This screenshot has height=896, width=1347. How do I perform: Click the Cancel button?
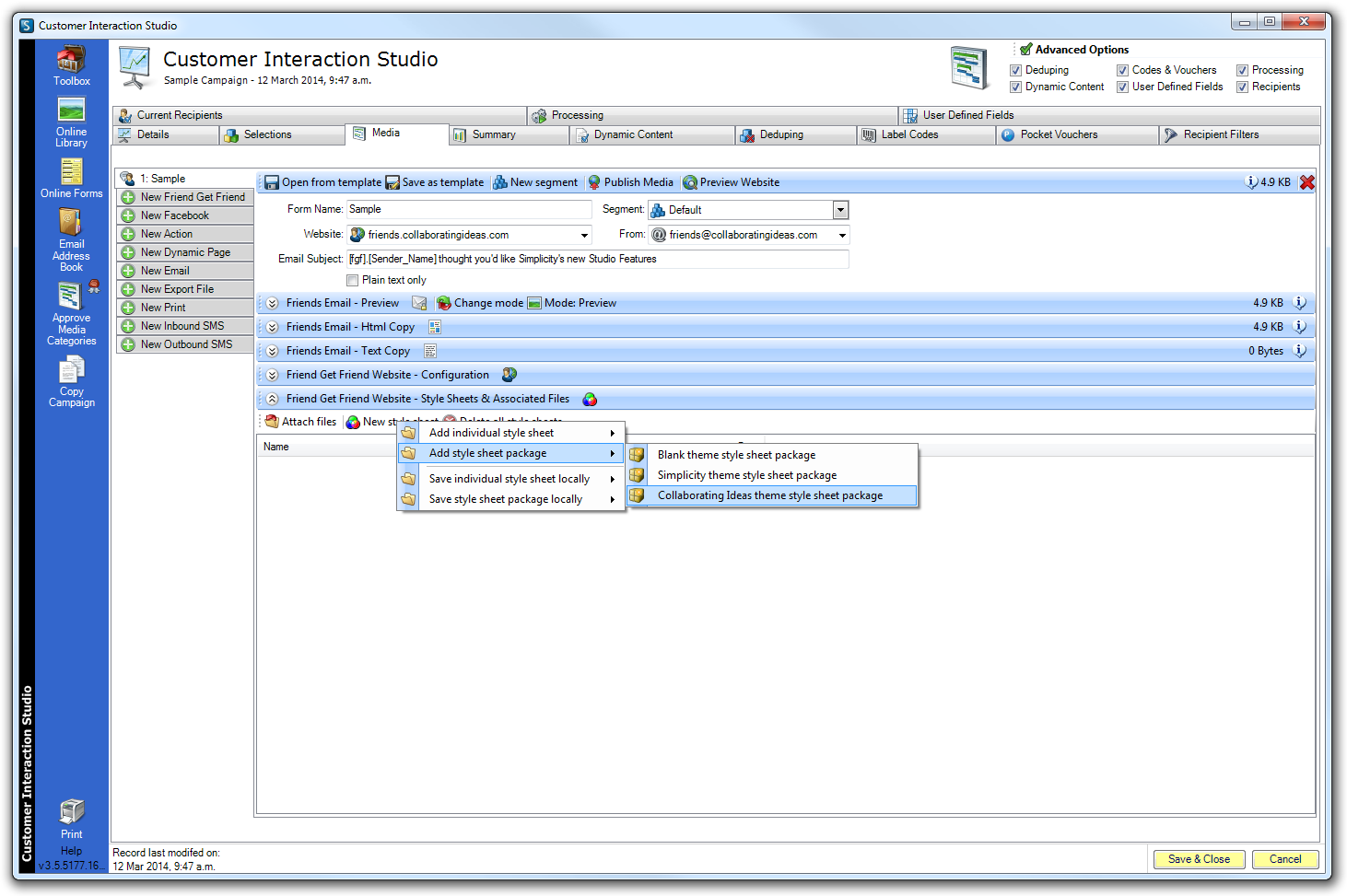pos(1285,859)
